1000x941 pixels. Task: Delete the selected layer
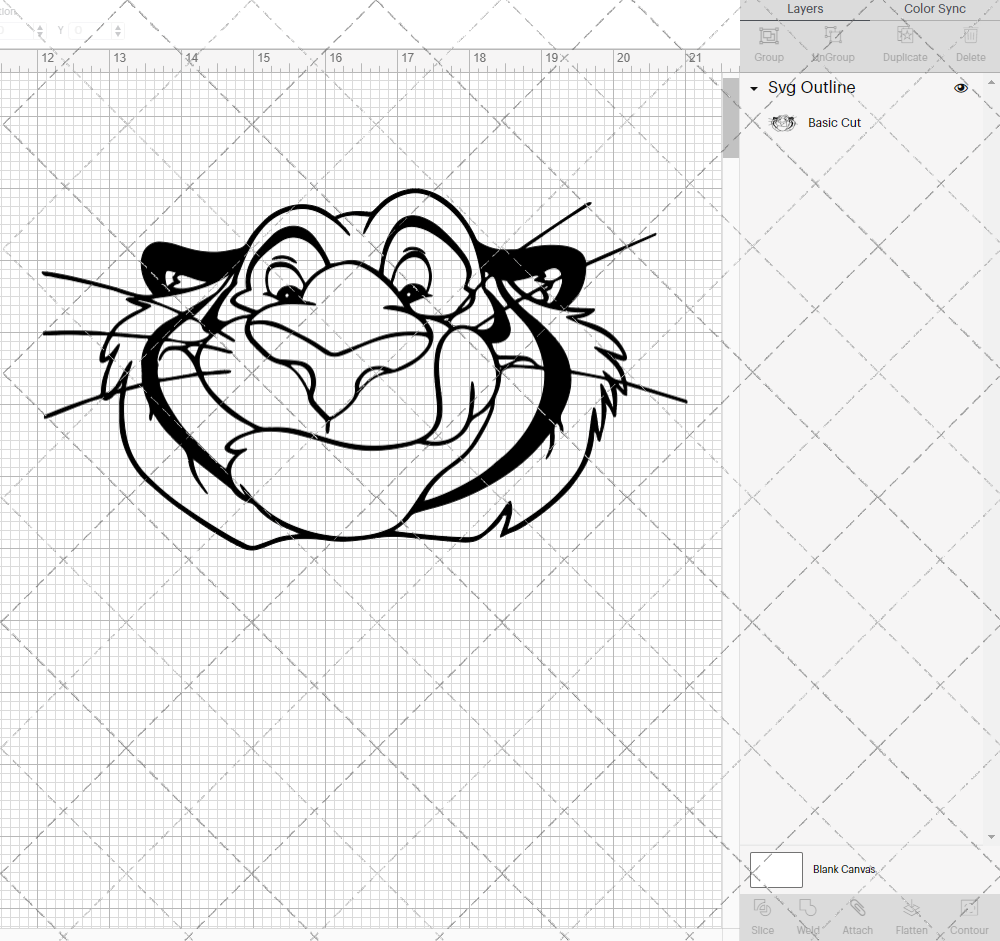click(x=969, y=42)
